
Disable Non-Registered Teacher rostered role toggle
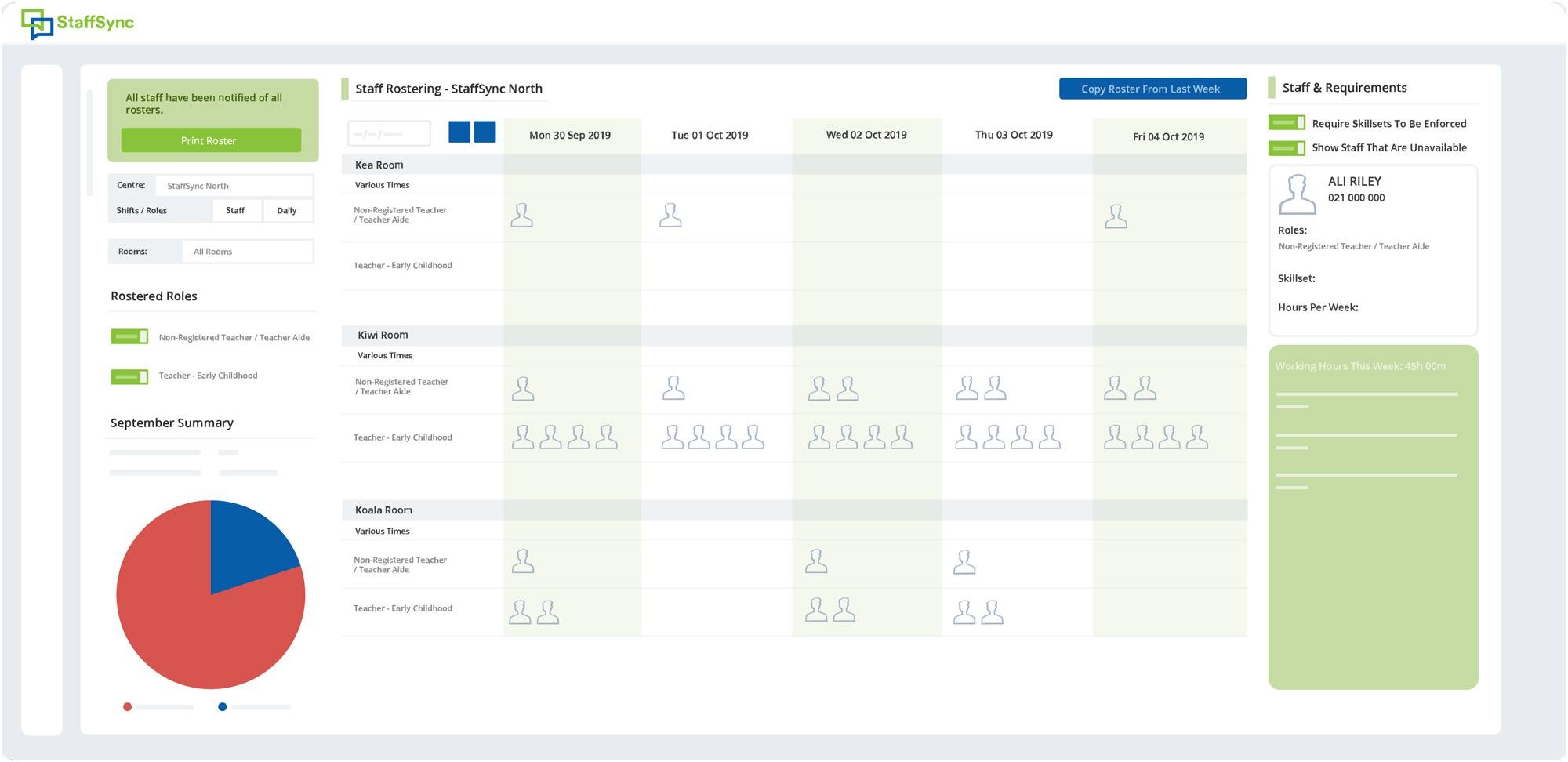[x=129, y=337]
